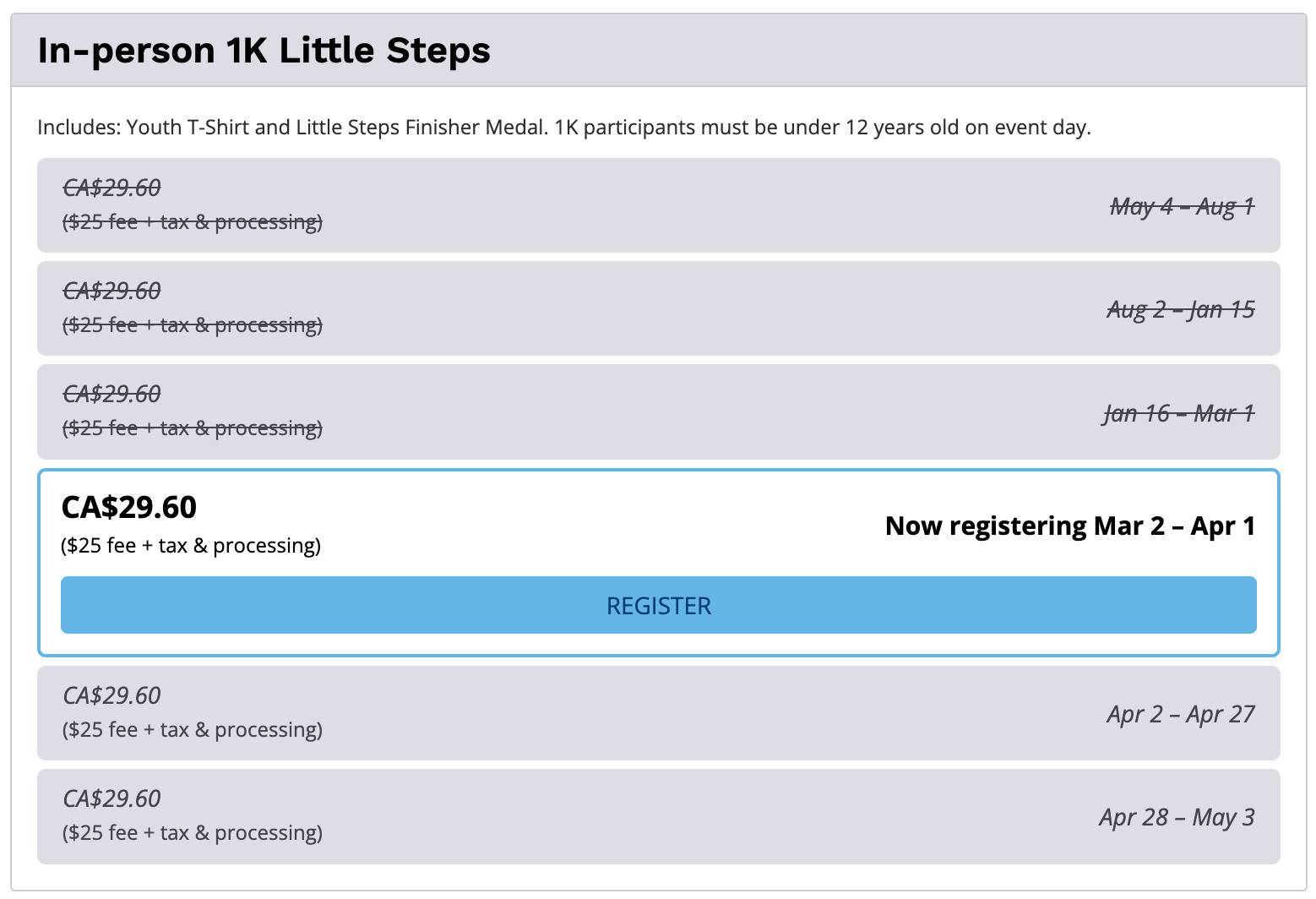Click the struck-through fee note in the Jan 16 tier
The width and height of the screenshot is (1316, 899).
[193, 428]
